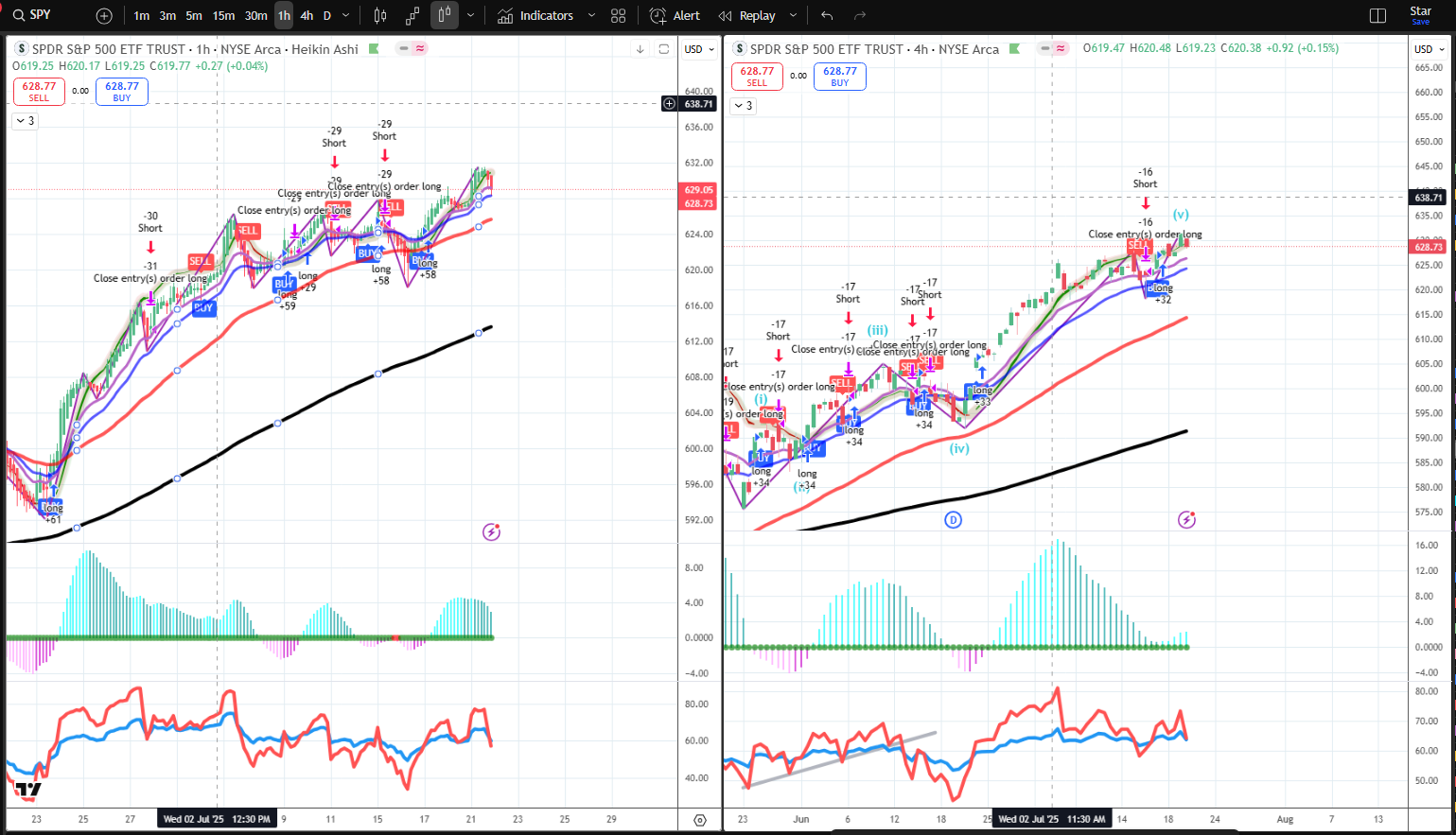Click the Star Save layout button
The image size is (1456, 835).
coord(1421,16)
